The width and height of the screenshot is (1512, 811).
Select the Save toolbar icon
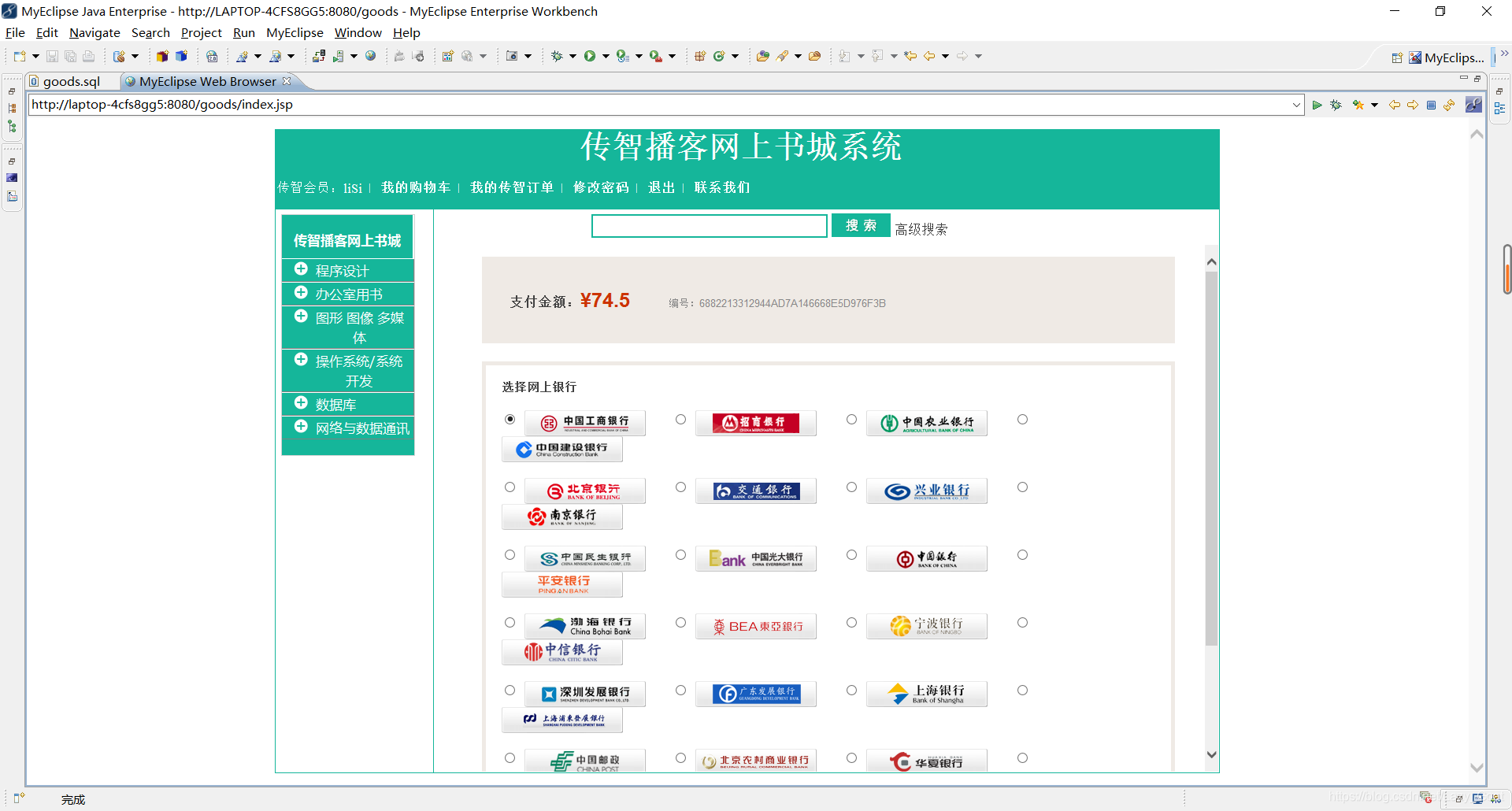point(52,56)
